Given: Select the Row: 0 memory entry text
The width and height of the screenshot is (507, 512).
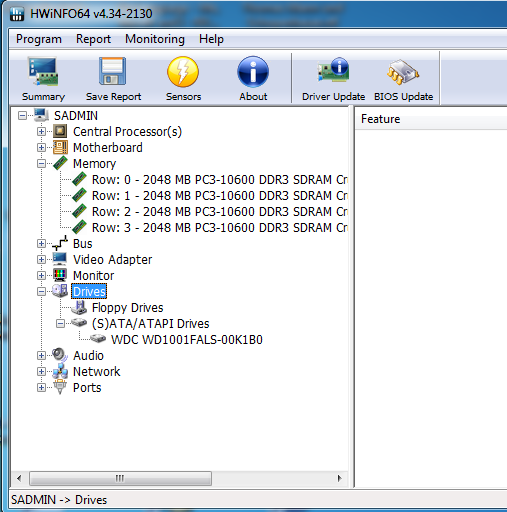Looking at the screenshot, I should click(220, 180).
